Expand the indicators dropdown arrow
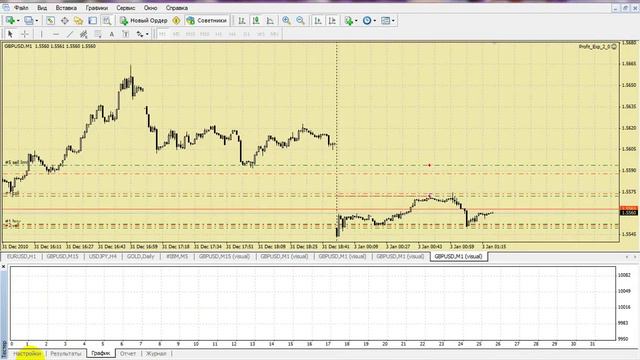The width and height of the screenshot is (640, 360). (x=356, y=20)
